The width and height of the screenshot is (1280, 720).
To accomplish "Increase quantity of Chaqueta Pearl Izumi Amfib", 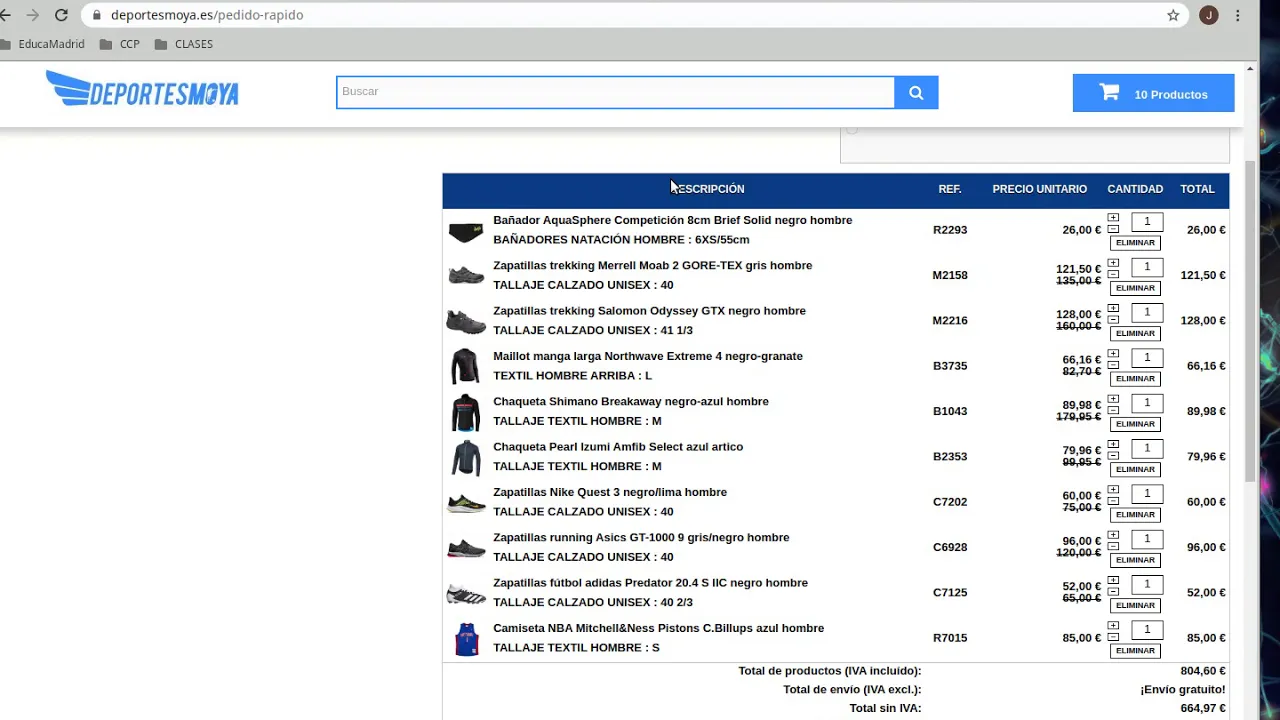I will click(x=1113, y=444).
